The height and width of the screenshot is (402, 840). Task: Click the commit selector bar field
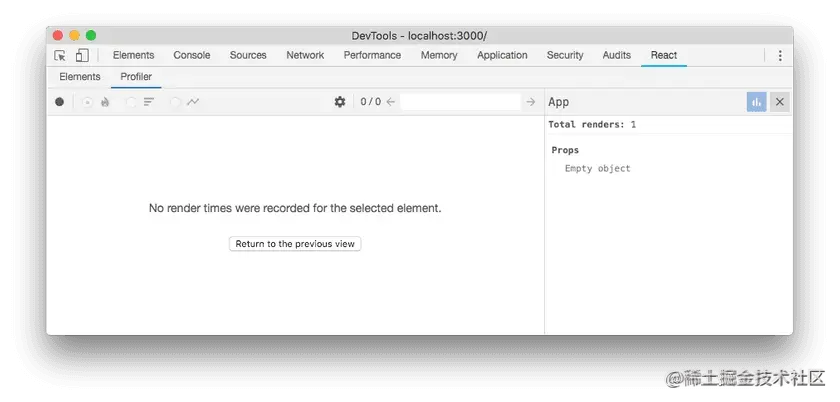coord(460,102)
